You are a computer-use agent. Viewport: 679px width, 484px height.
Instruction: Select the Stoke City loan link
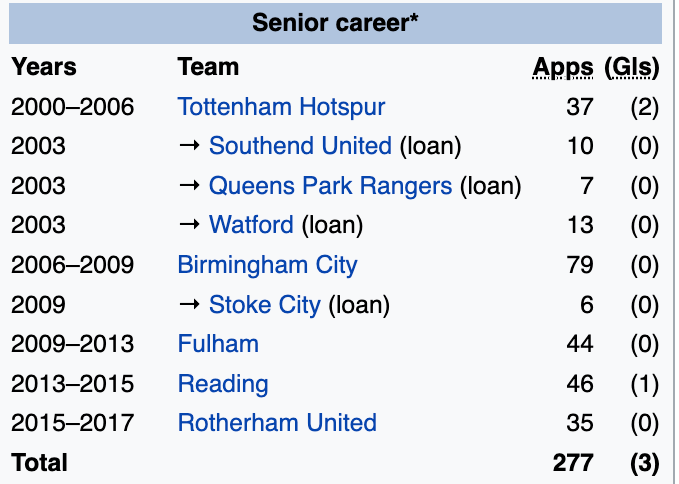[265, 305]
